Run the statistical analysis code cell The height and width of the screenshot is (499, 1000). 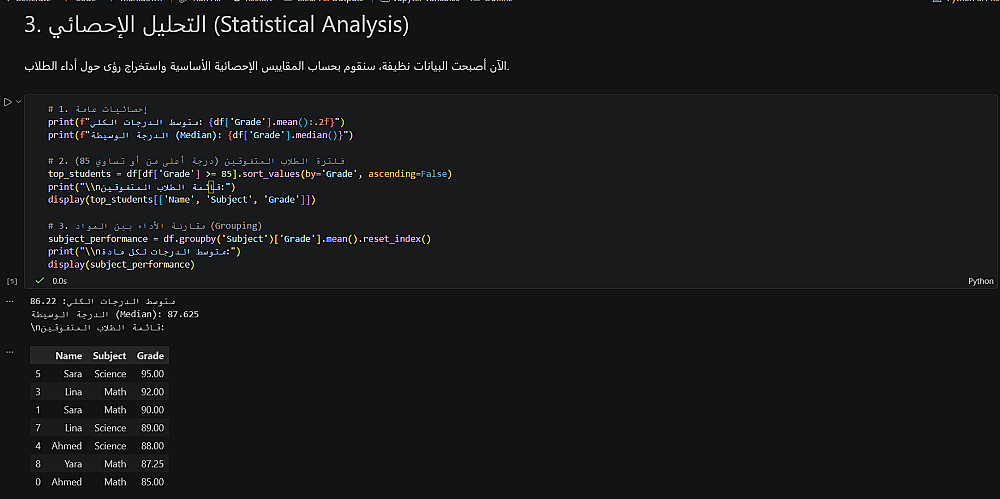click(8, 102)
